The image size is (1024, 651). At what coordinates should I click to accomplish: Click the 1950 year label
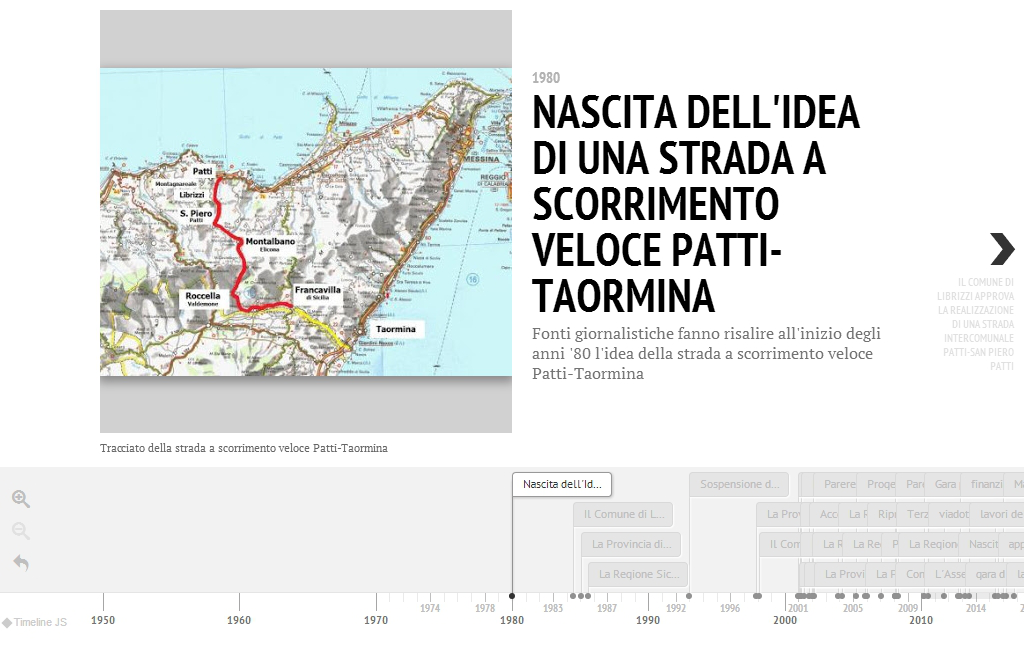click(x=103, y=620)
